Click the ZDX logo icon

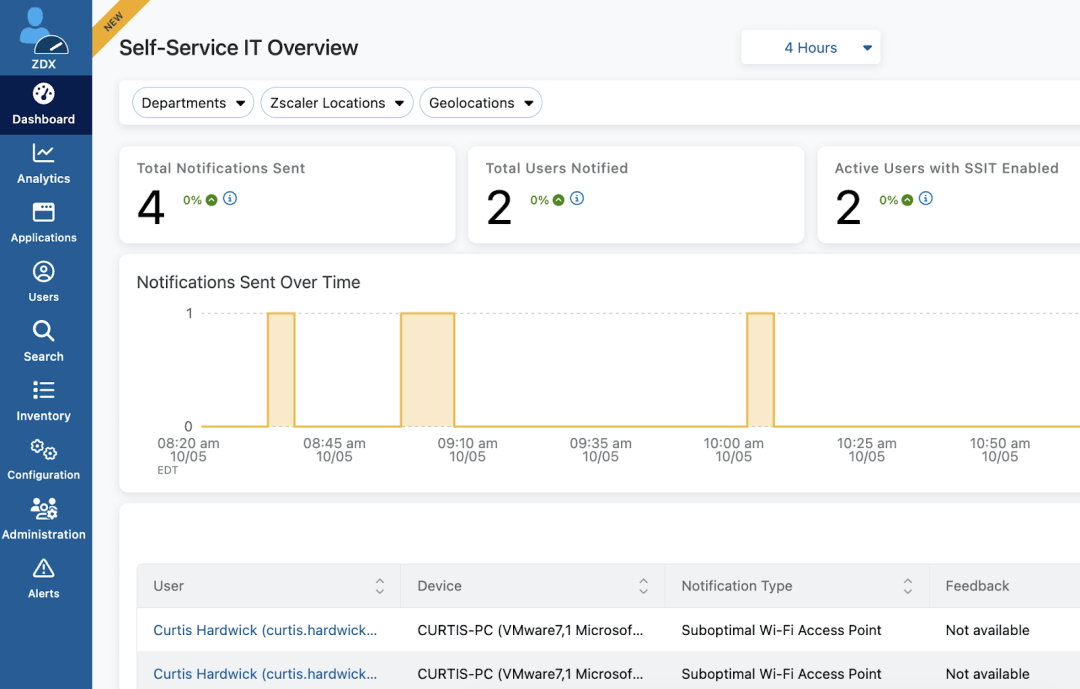click(x=44, y=32)
